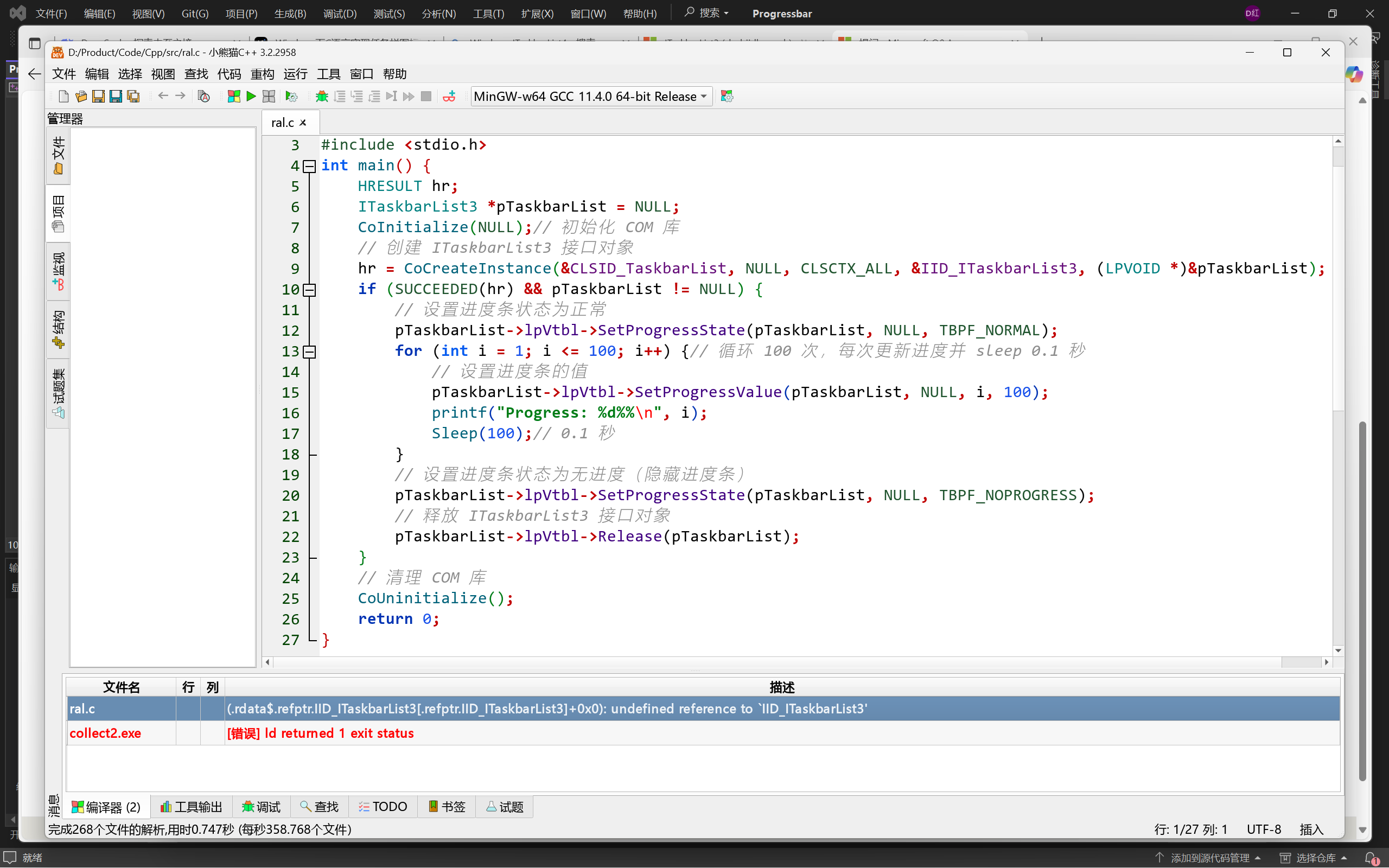Click the gray Rebuild All icon

point(269,97)
